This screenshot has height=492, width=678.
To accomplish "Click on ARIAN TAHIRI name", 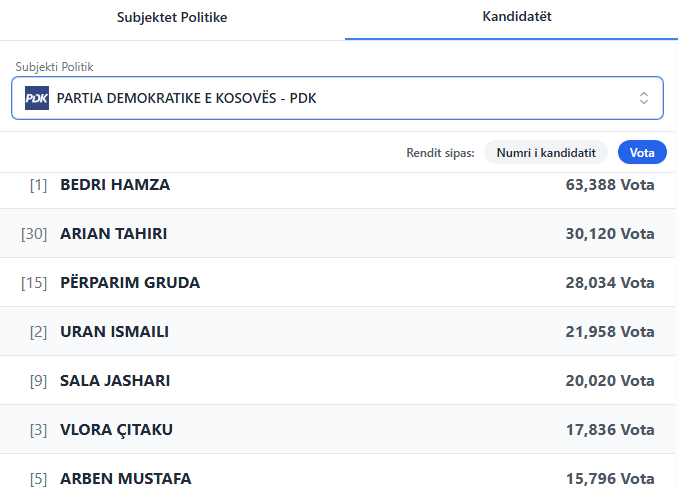I will (x=113, y=234).
